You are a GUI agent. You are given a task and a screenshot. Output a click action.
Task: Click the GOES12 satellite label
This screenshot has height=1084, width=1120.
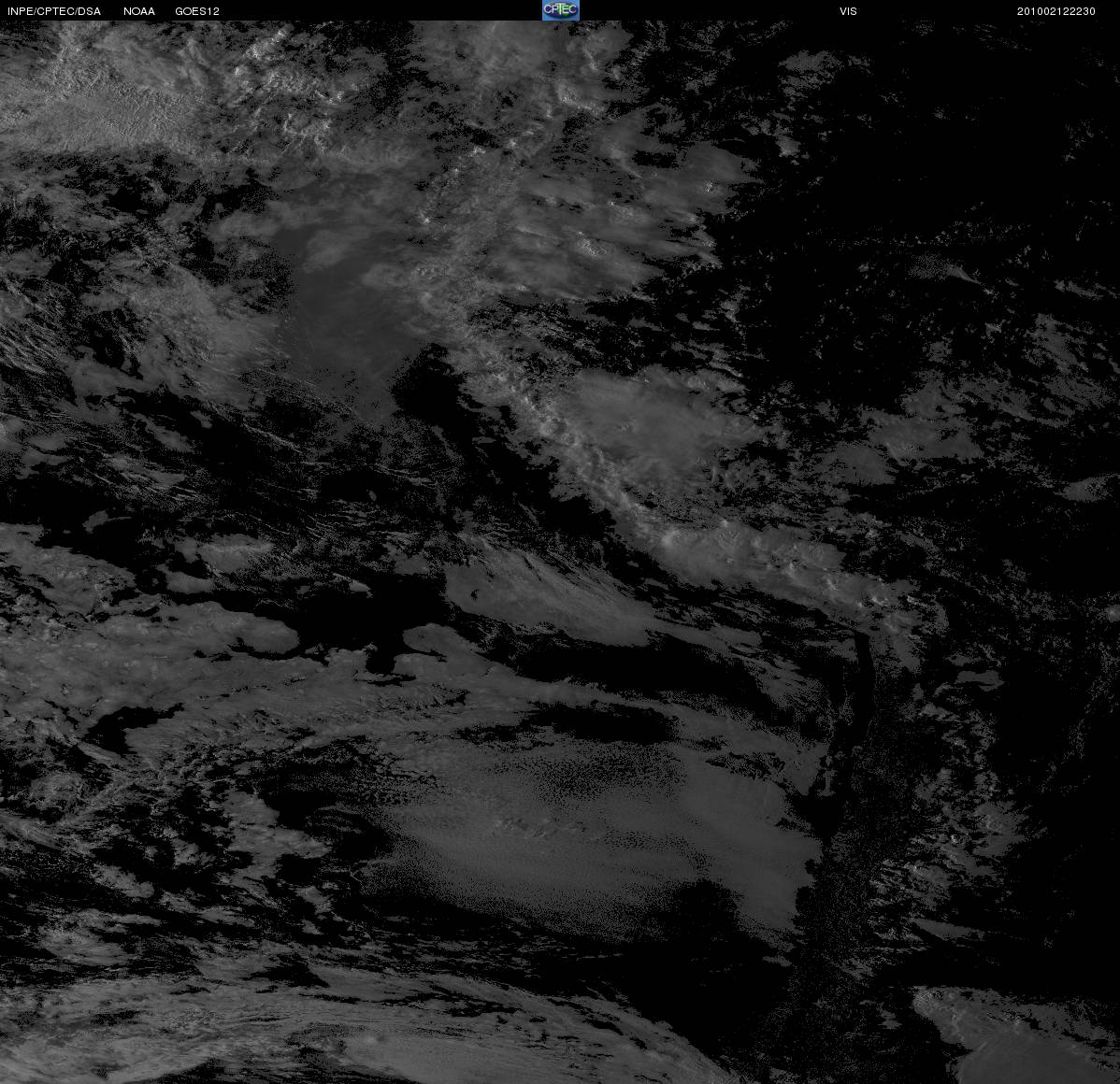click(197, 11)
